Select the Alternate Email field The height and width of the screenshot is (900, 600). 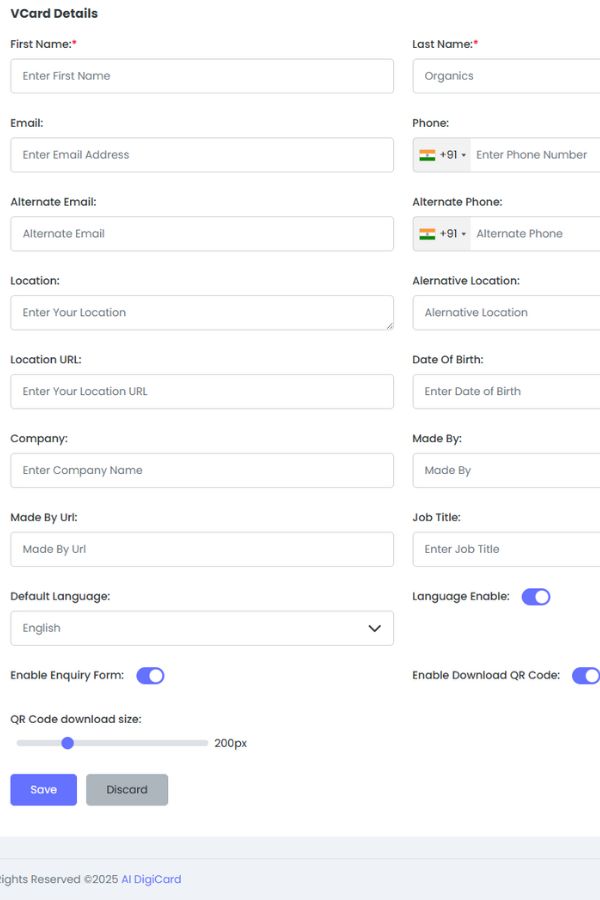coord(202,234)
